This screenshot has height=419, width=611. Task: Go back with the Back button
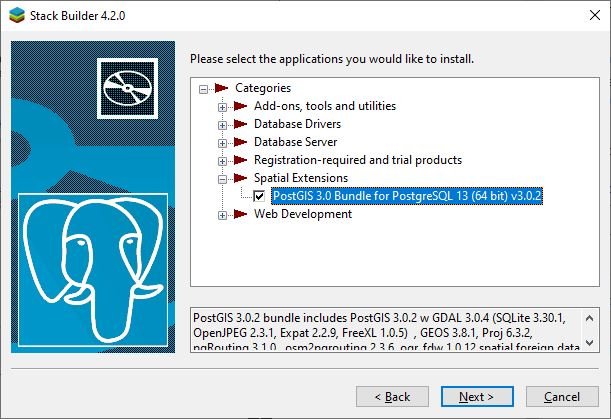pyautogui.click(x=392, y=397)
